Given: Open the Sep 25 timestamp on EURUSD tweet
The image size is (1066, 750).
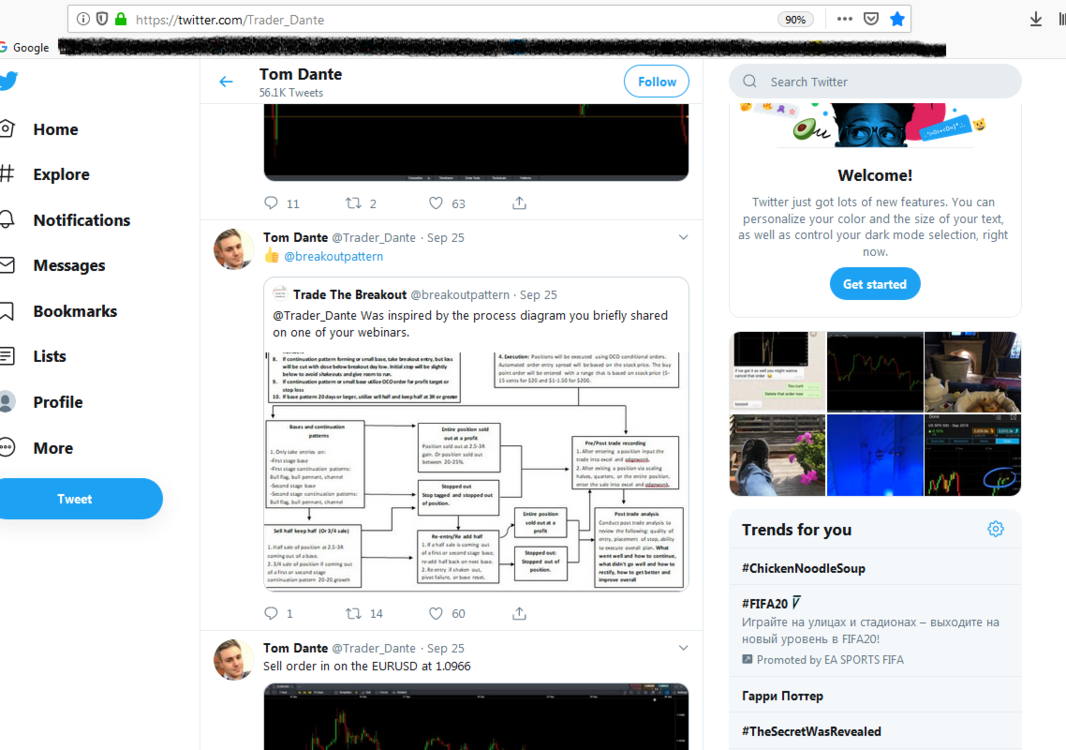Looking at the screenshot, I should 445,648.
